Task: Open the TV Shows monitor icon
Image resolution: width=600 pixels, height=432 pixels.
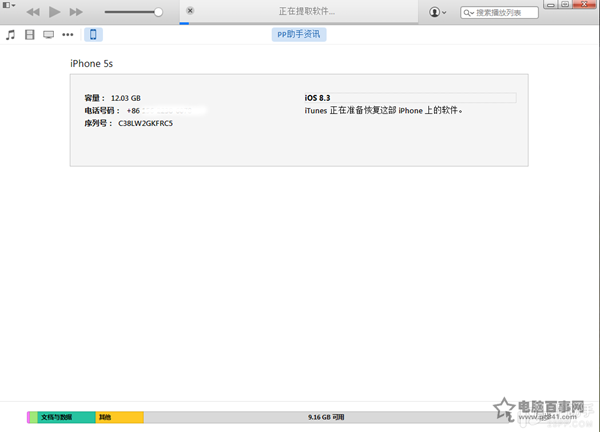Action: 48,35
